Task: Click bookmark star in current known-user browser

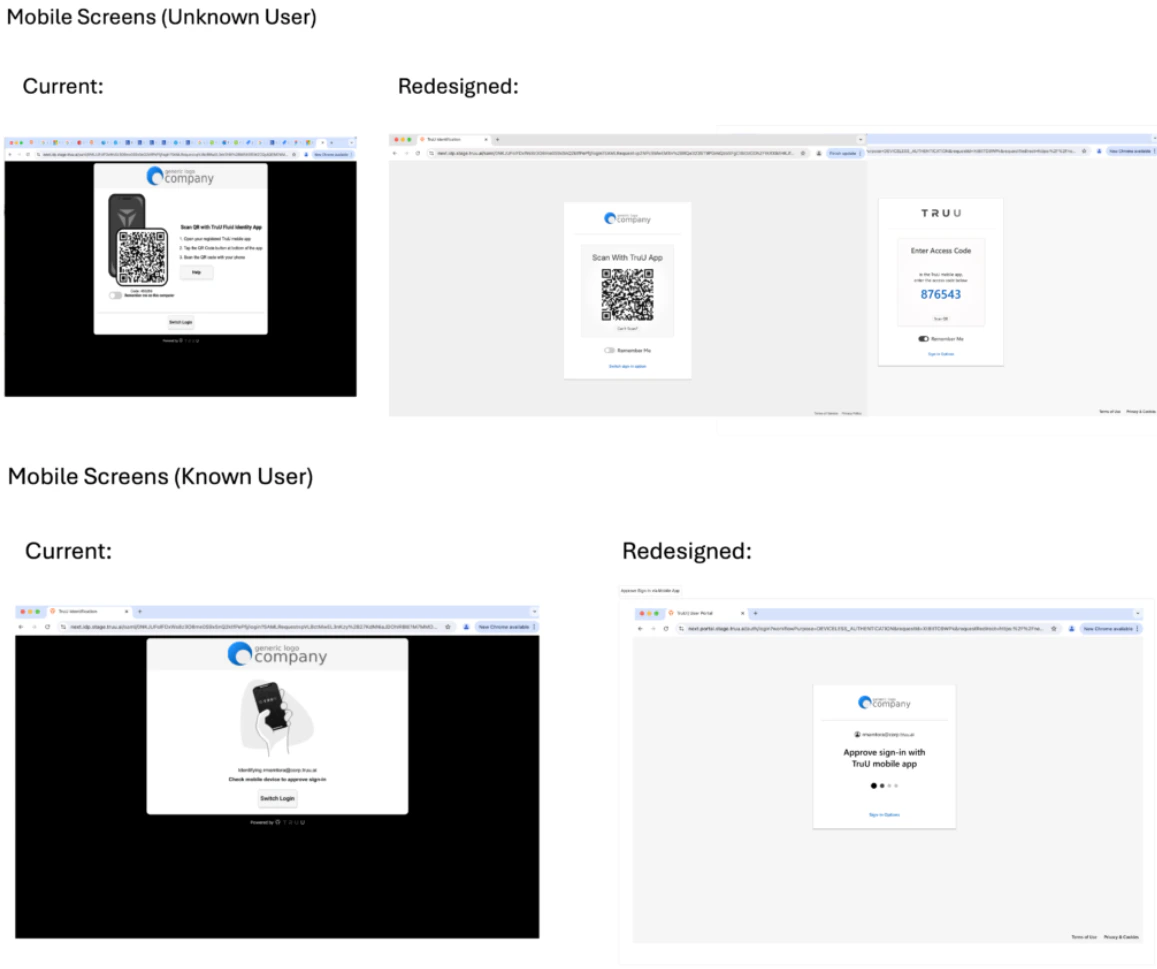Action: pos(448,627)
